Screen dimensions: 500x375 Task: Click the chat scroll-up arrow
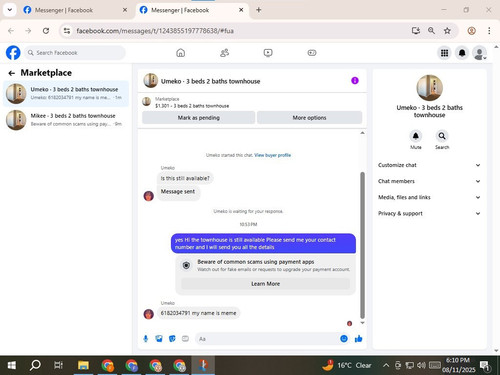pyautogui.click(x=362, y=133)
